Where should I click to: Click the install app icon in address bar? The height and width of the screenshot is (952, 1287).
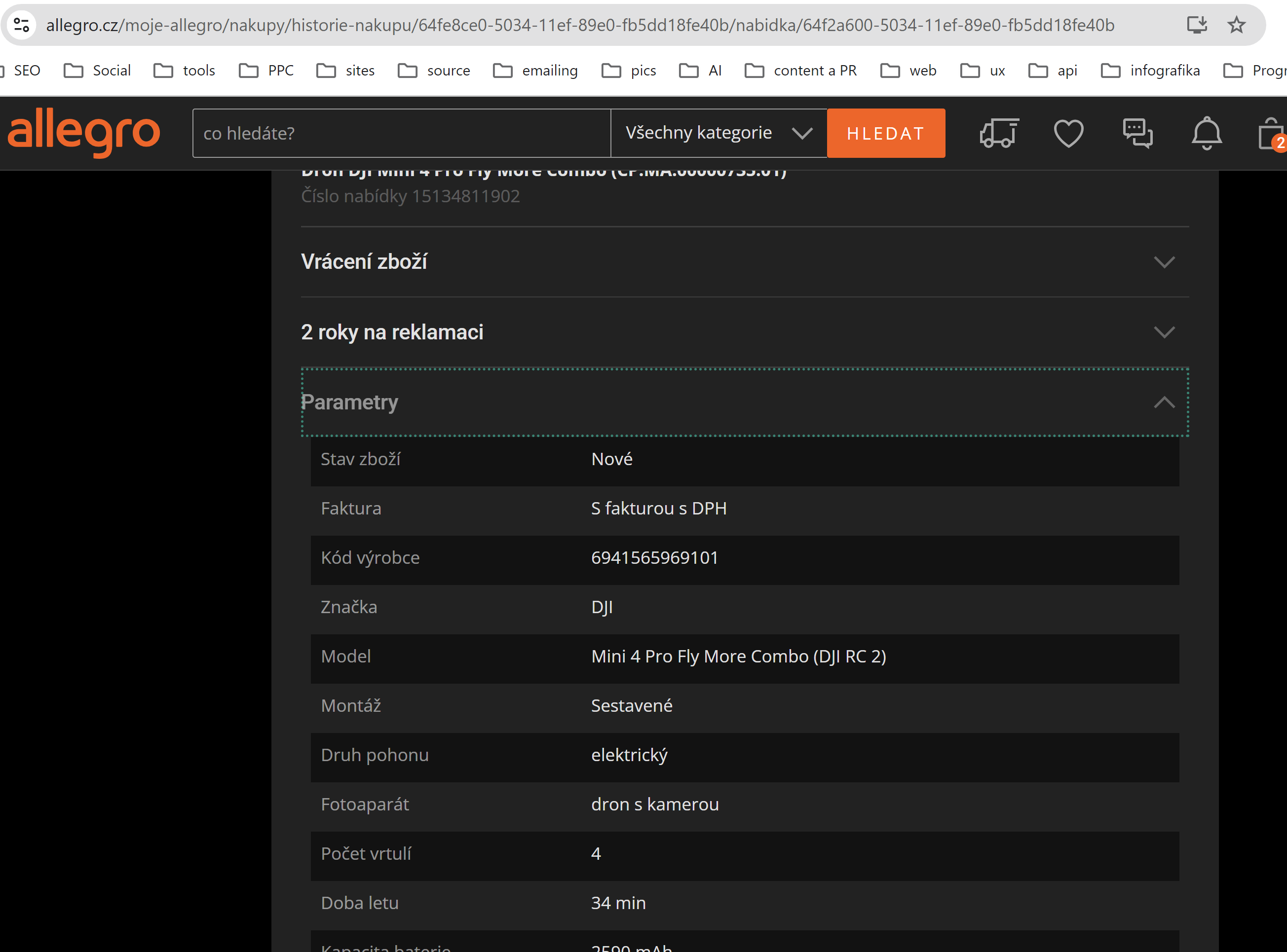1197,25
